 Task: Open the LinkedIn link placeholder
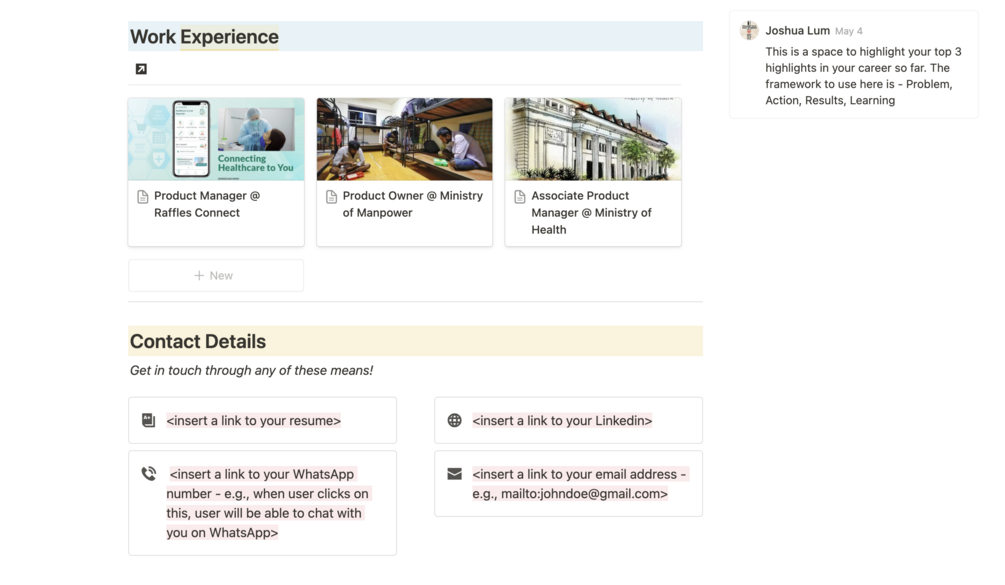coord(562,421)
